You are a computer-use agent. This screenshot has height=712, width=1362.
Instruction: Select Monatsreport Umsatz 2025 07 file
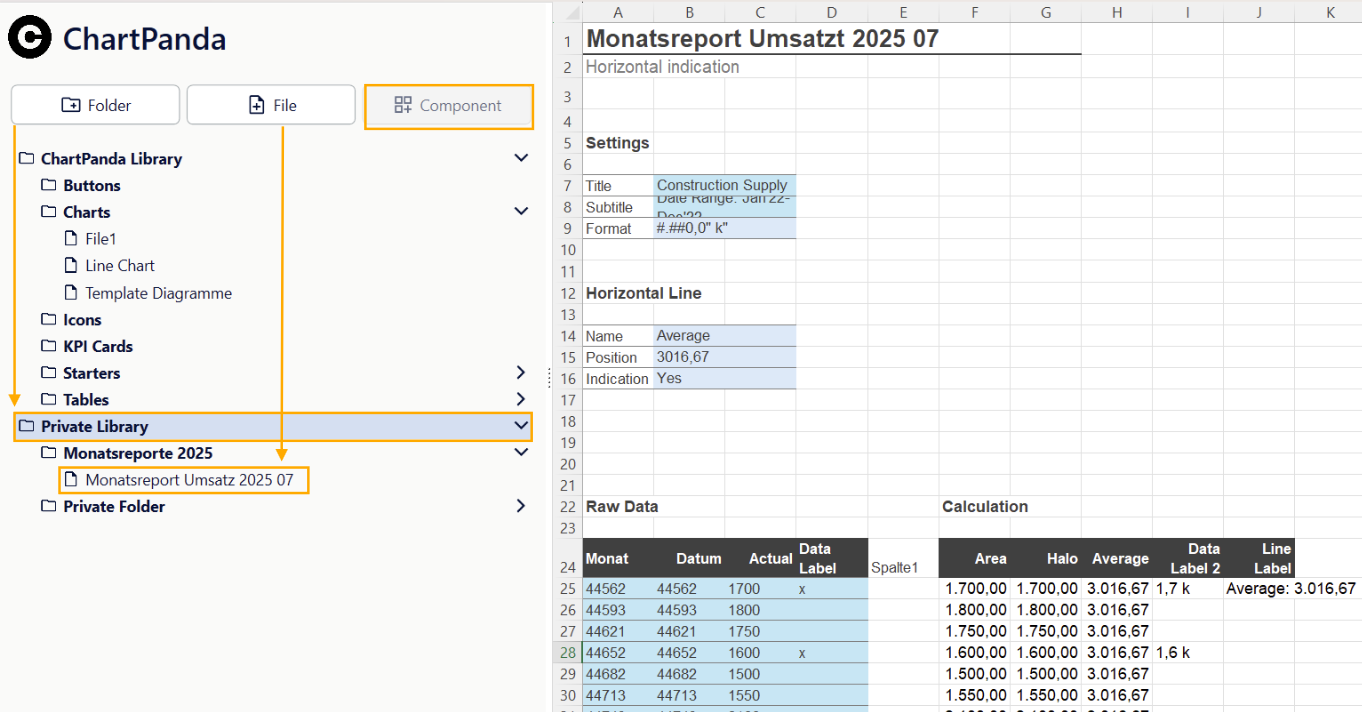[189, 480]
